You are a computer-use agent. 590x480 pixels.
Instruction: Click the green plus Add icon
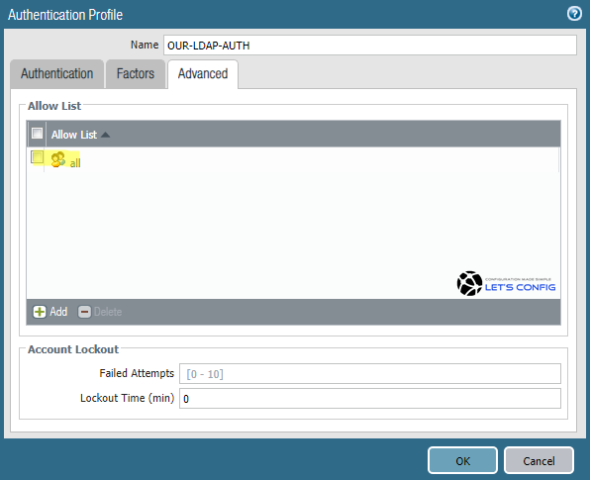(x=40, y=312)
